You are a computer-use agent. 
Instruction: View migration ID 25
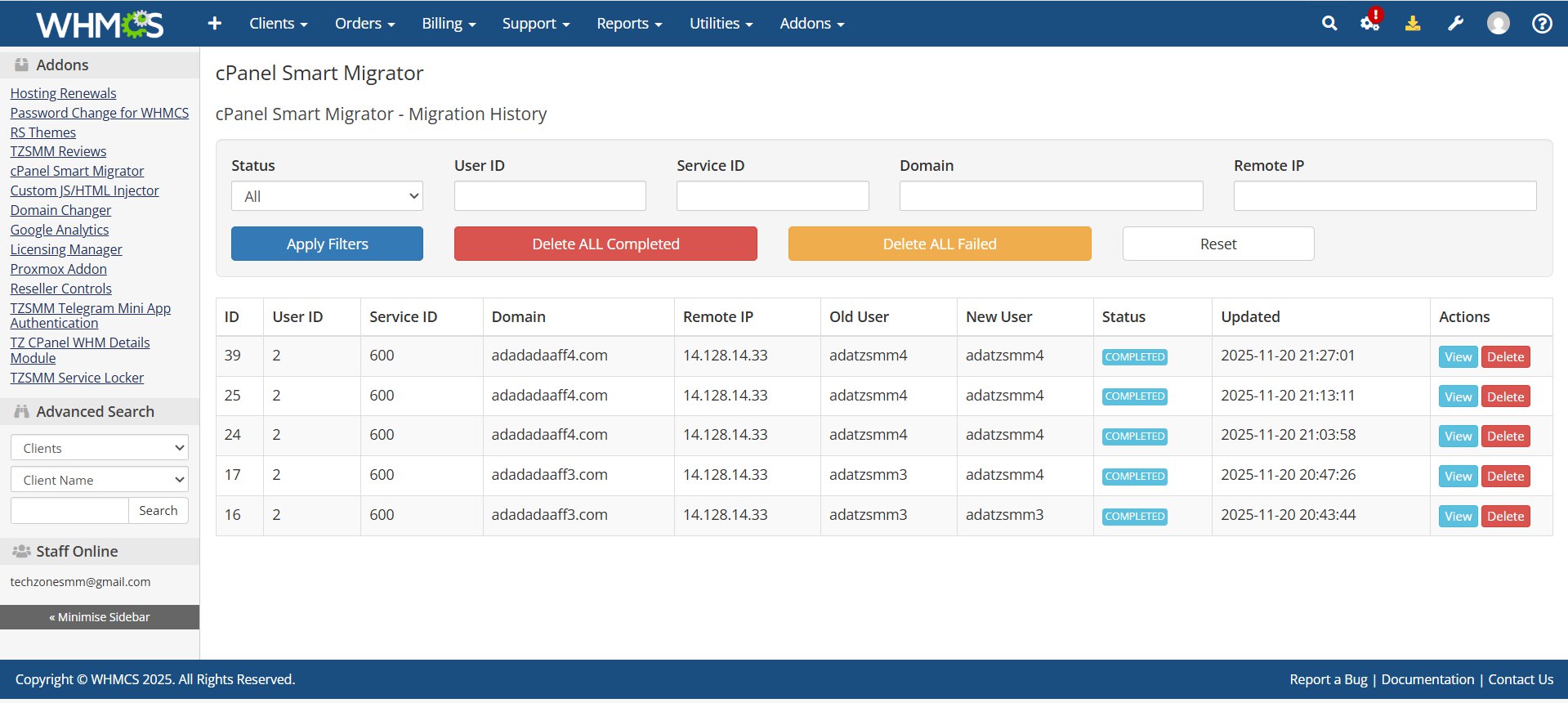(x=1458, y=397)
